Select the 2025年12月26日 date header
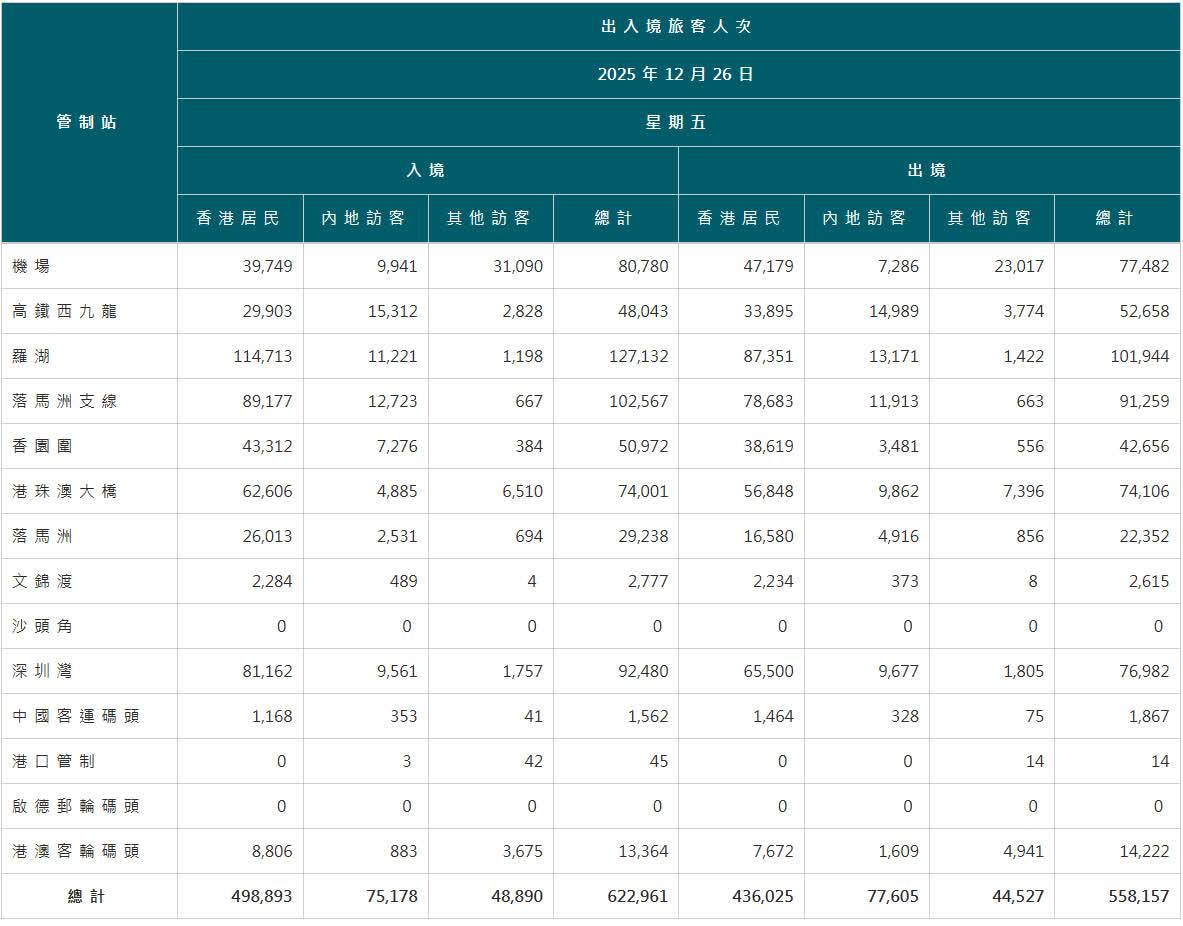Image resolution: width=1183 pixels, height=926 pixels. 676,75
